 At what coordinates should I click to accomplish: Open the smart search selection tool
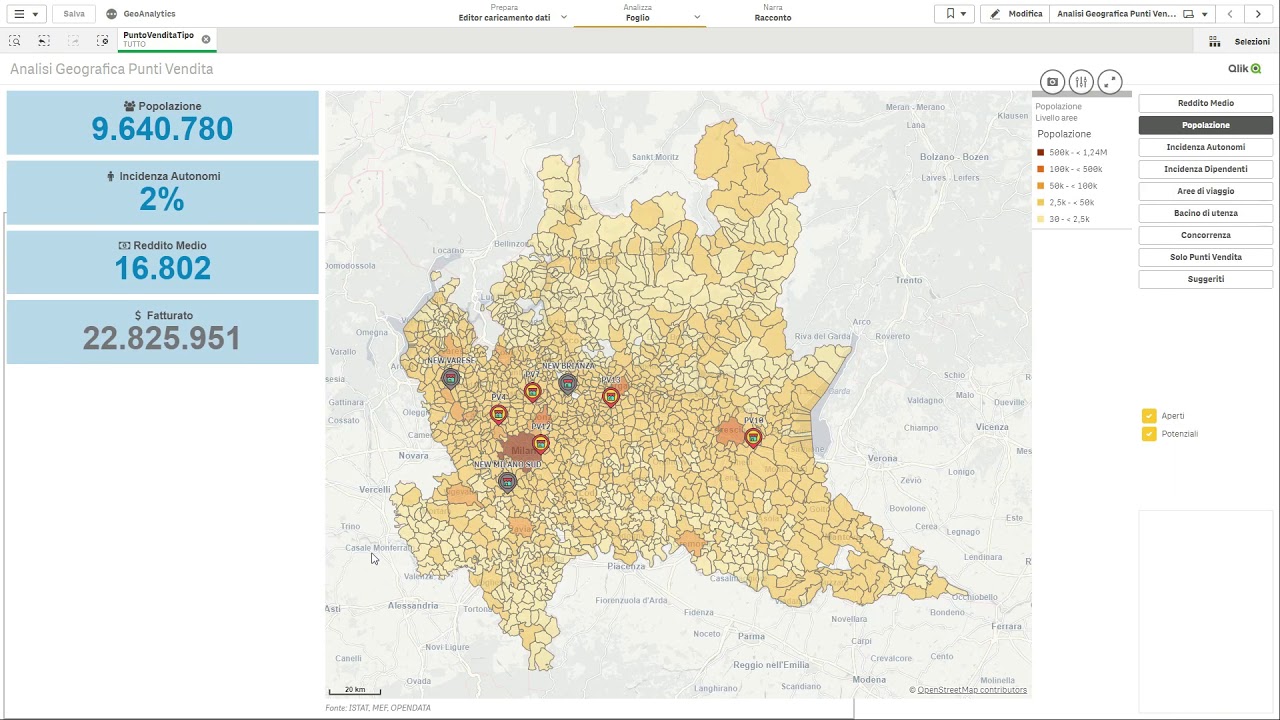click(15, 40)
